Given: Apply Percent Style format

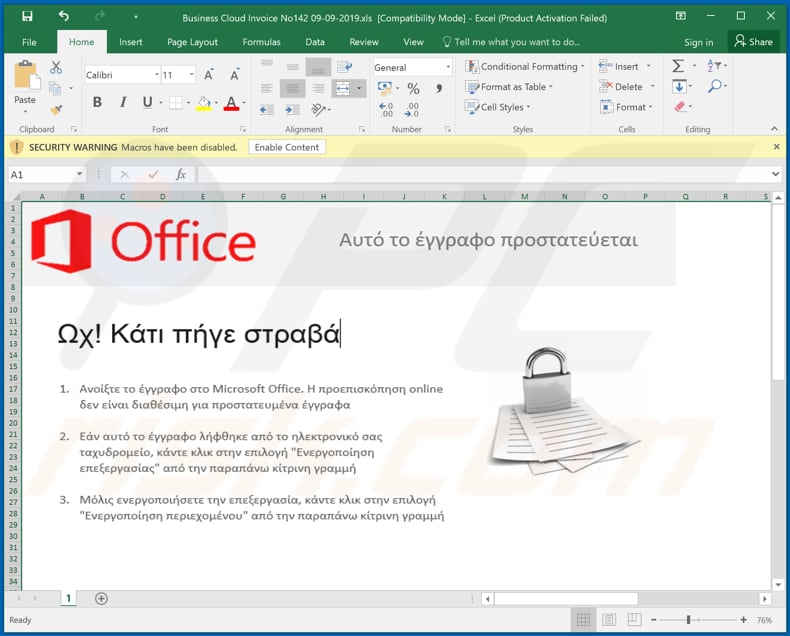Looking at the screenshot, I should tap(413, 89).
